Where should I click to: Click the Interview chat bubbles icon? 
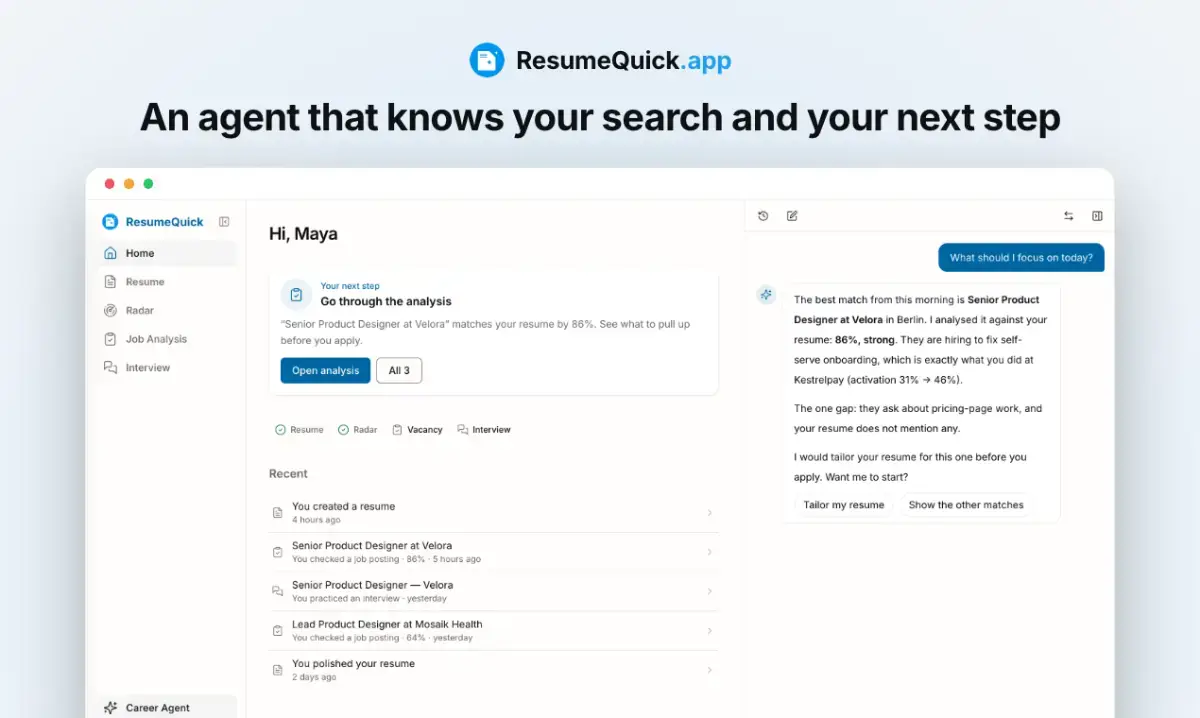pos(111,368)
